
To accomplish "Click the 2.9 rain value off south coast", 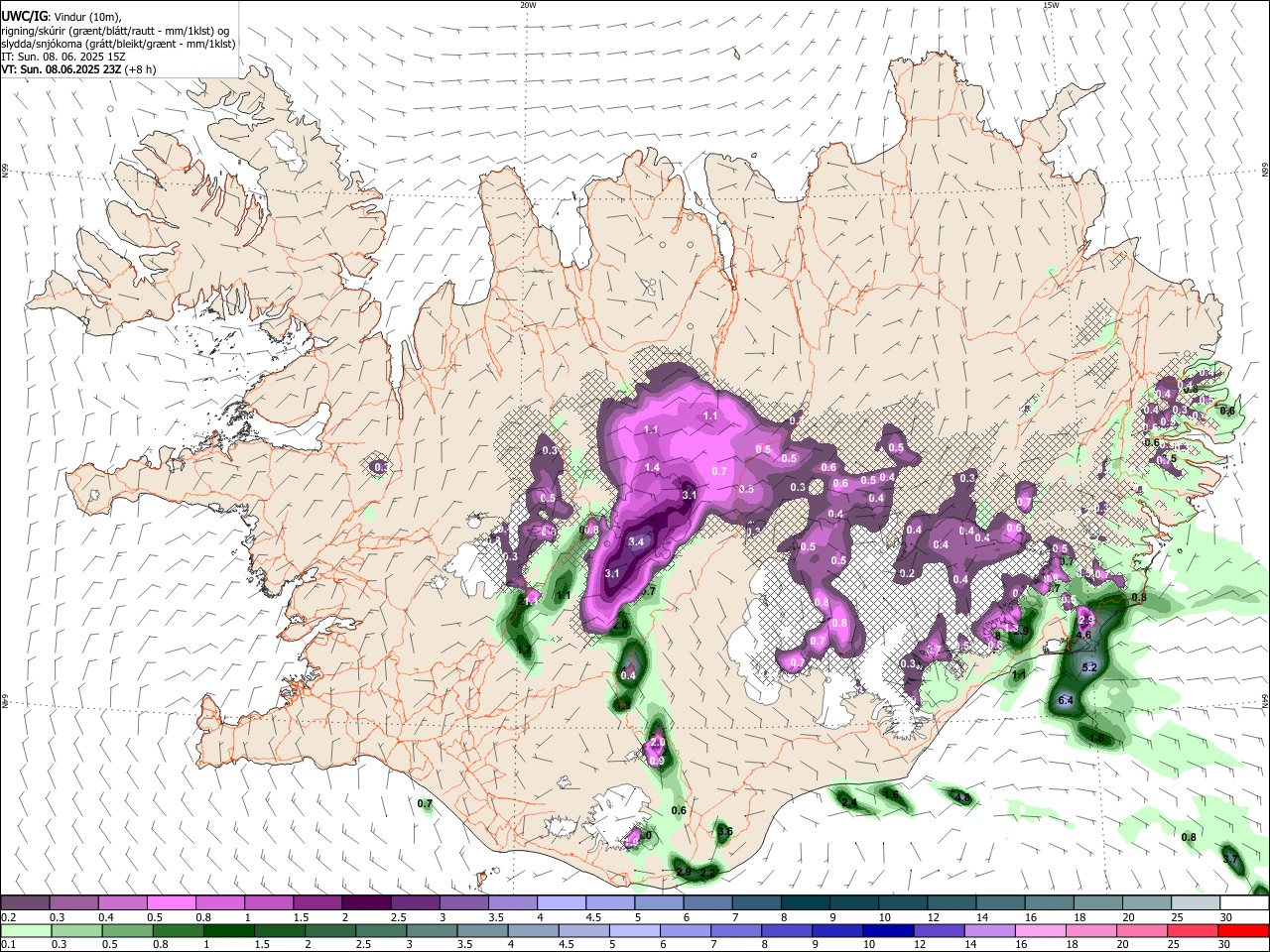I will (x=683, y=872).
